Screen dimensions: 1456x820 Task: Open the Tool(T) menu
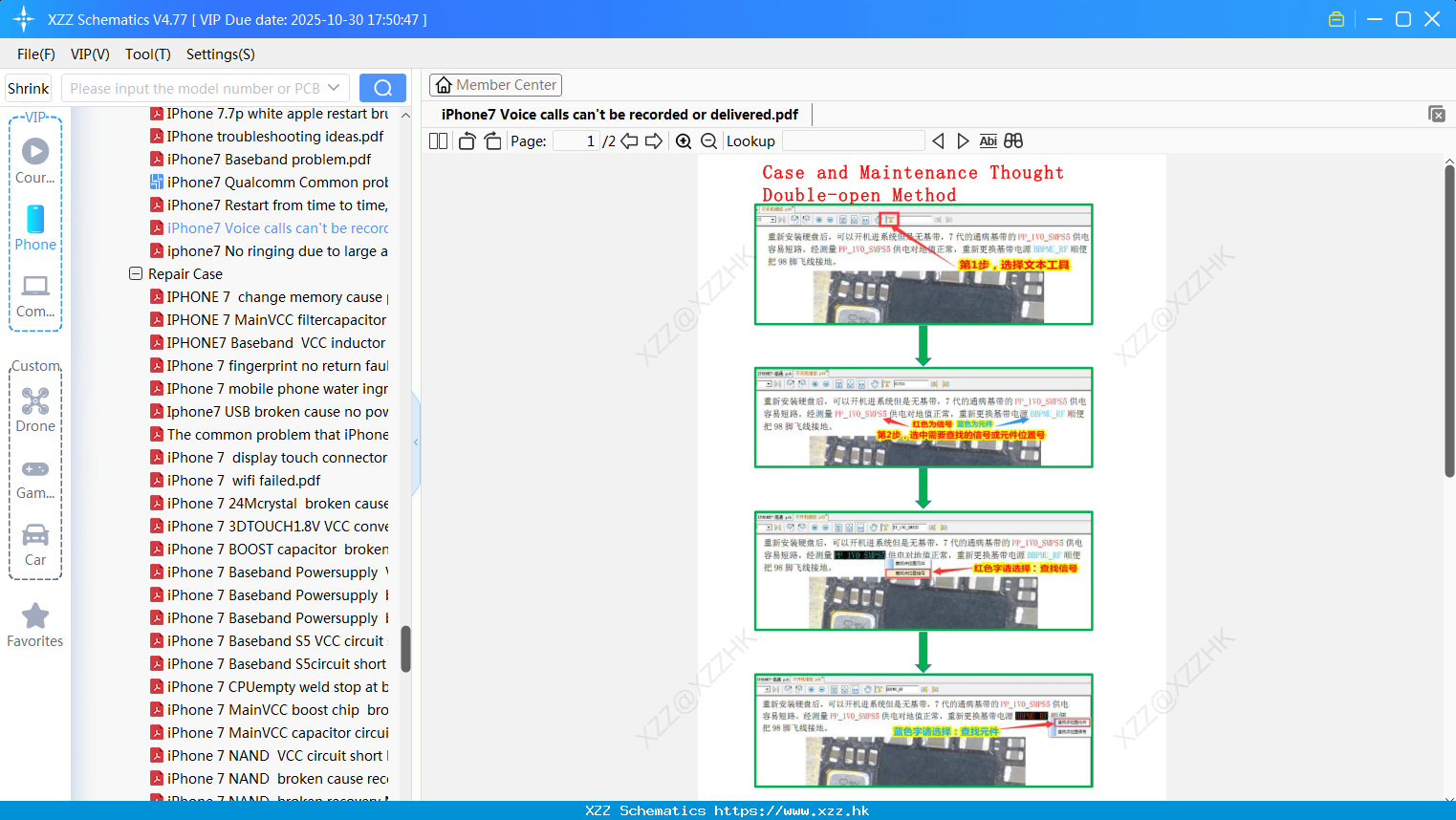(148, 54)
